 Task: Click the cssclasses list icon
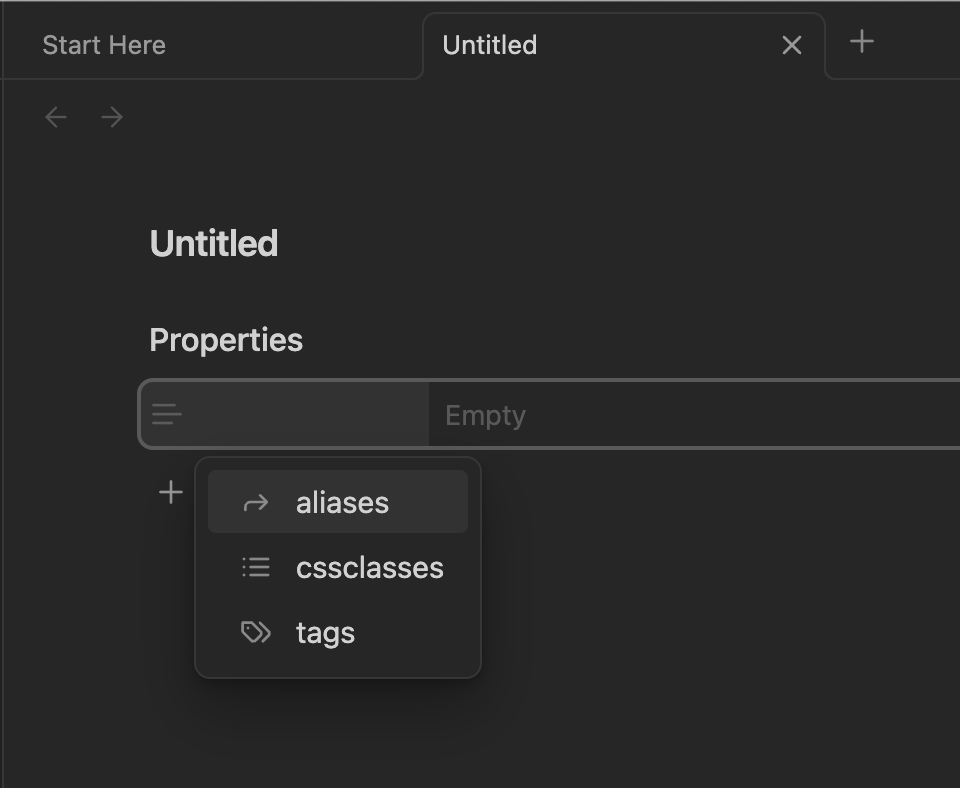(x=256, y=568)
